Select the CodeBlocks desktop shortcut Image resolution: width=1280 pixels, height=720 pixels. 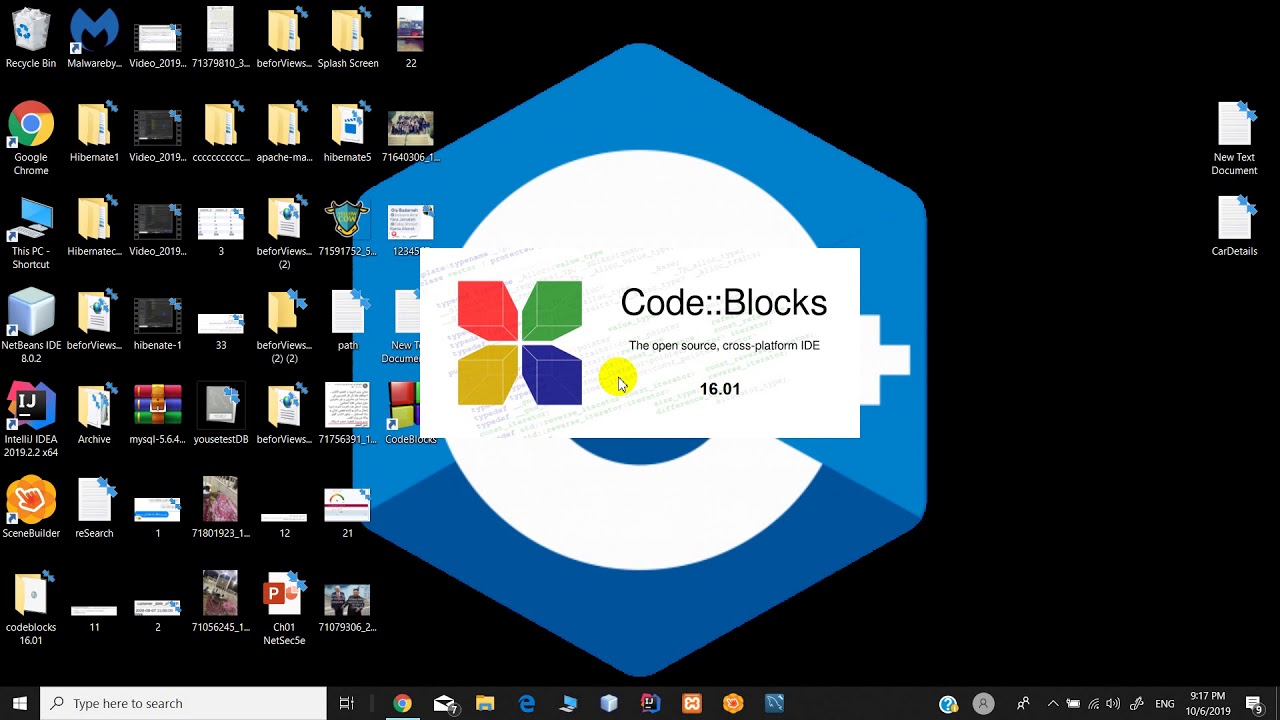(410, 414)
